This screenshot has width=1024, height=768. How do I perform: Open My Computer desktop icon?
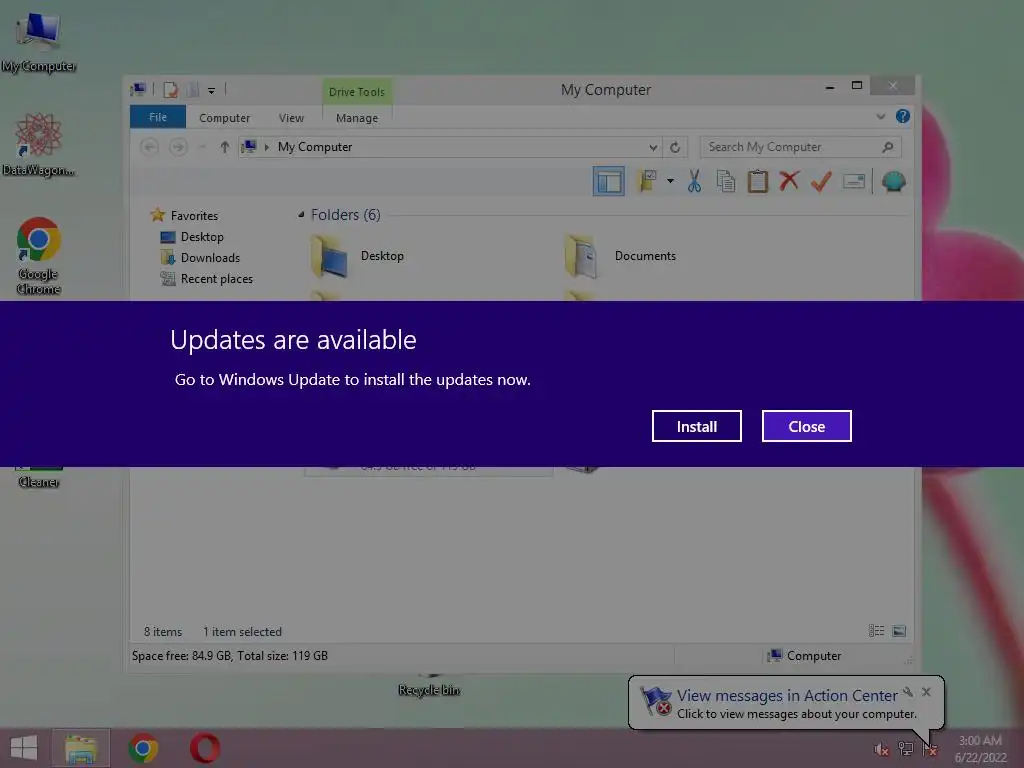[x=38, y=42]
